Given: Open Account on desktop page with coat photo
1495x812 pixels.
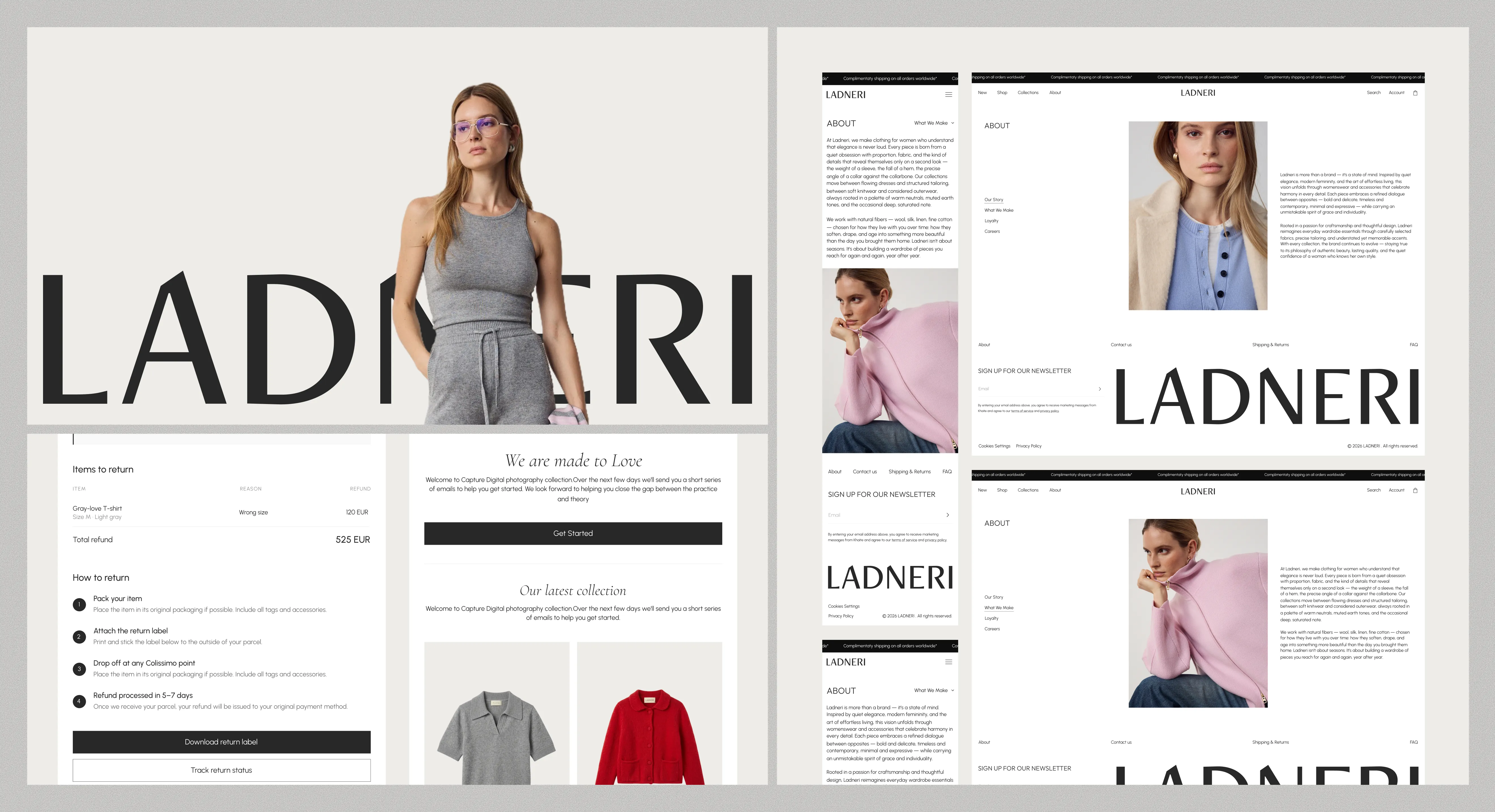Looking at the screenshot, I should pos(1396,93).
